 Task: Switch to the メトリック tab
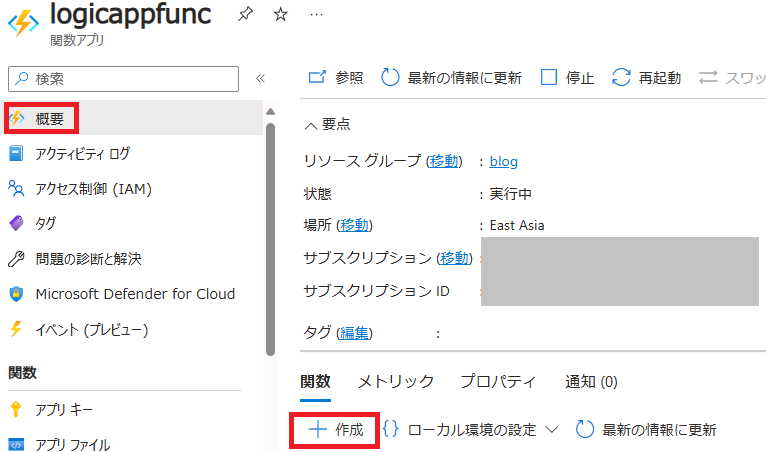pyautogui.click(x=396, y=381)
